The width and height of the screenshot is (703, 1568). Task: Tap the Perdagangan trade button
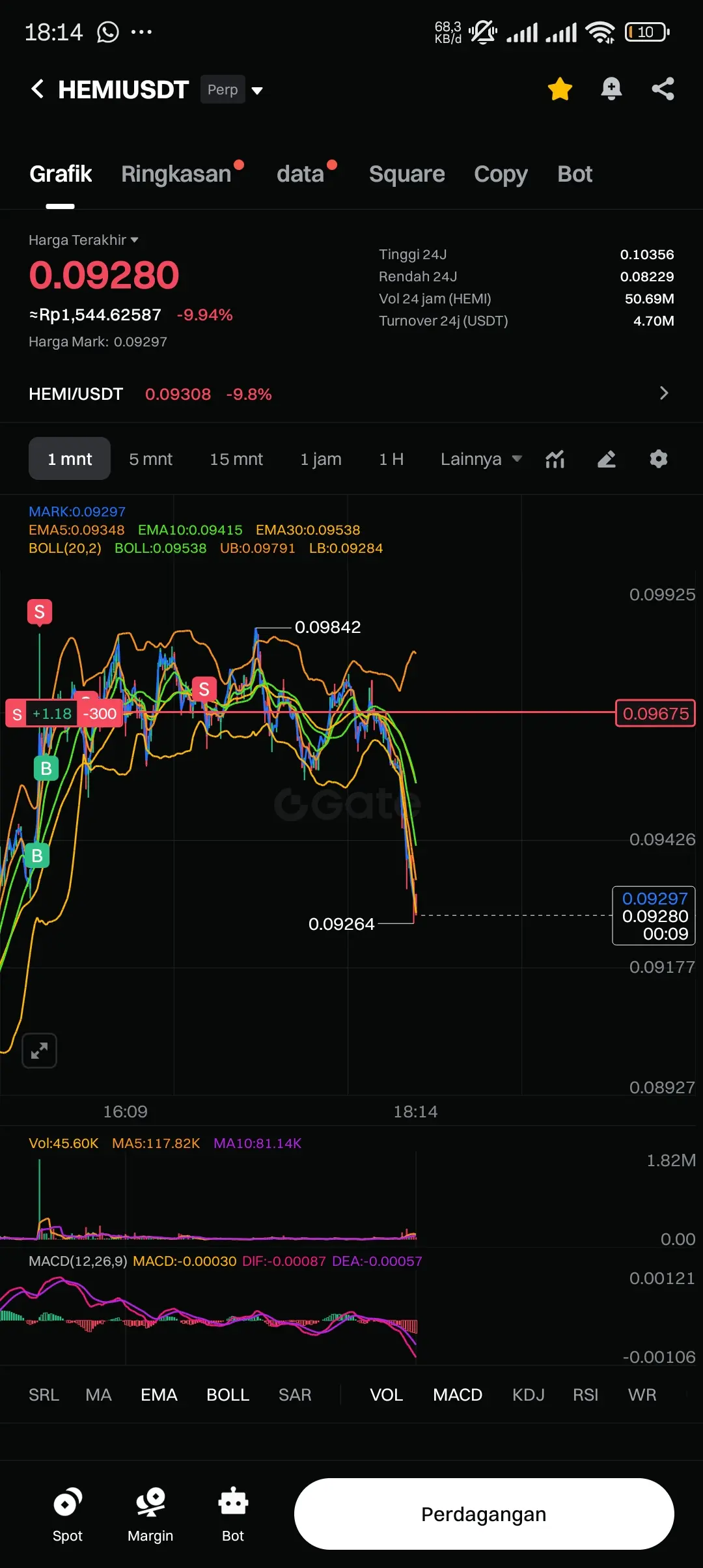(x=484, y=1514)
